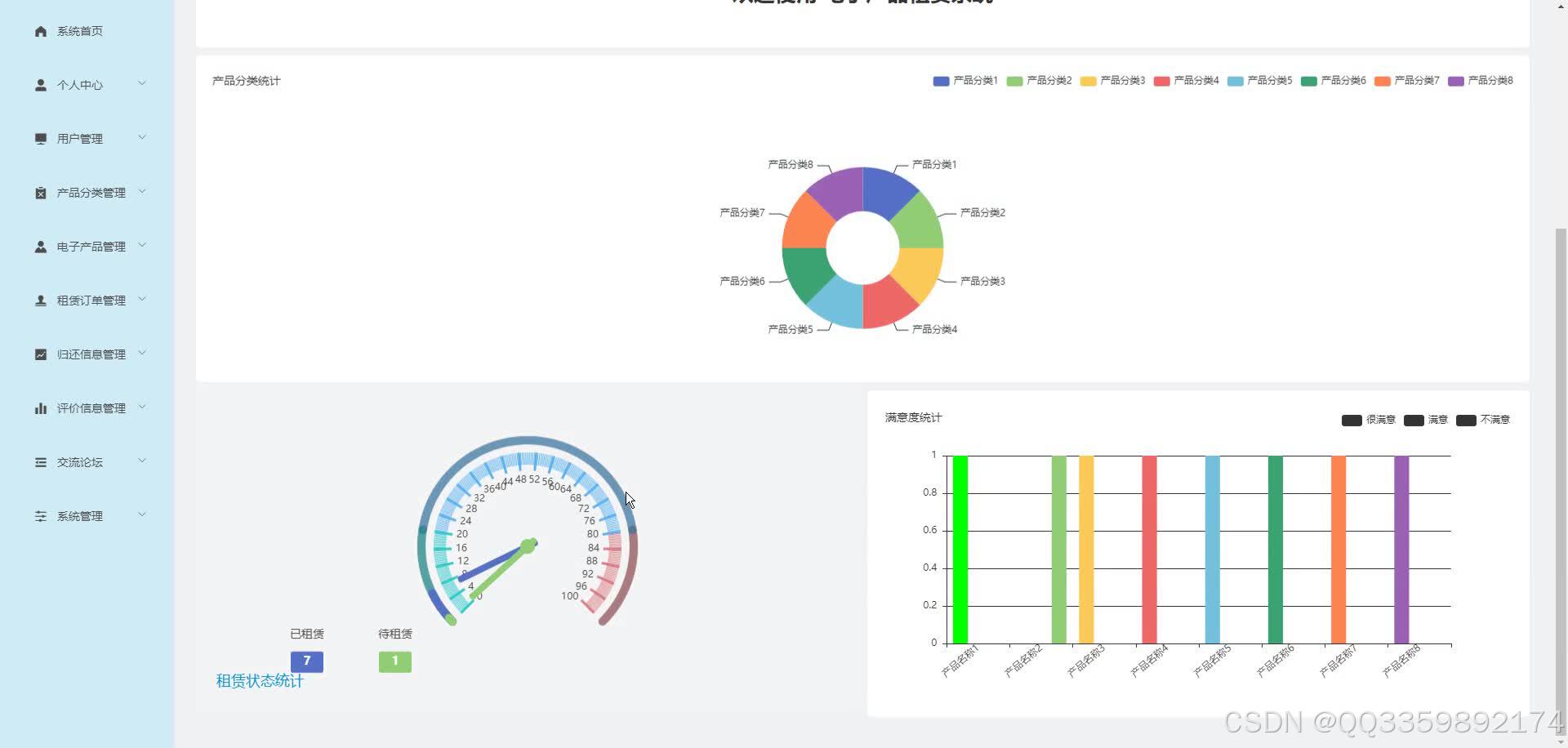
Task: Toggle 很满意 legend in satisfaction chart
Action: coord(1368,420)
